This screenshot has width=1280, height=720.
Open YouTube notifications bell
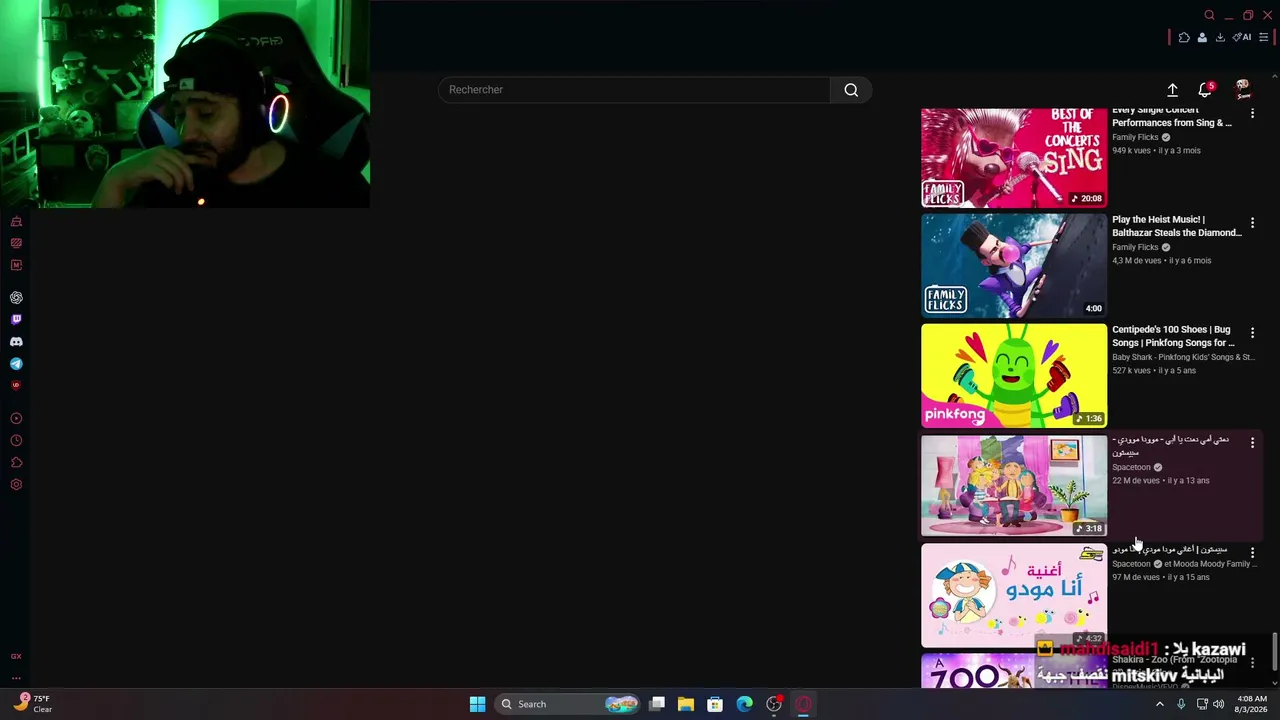(x=1205, y=90)
